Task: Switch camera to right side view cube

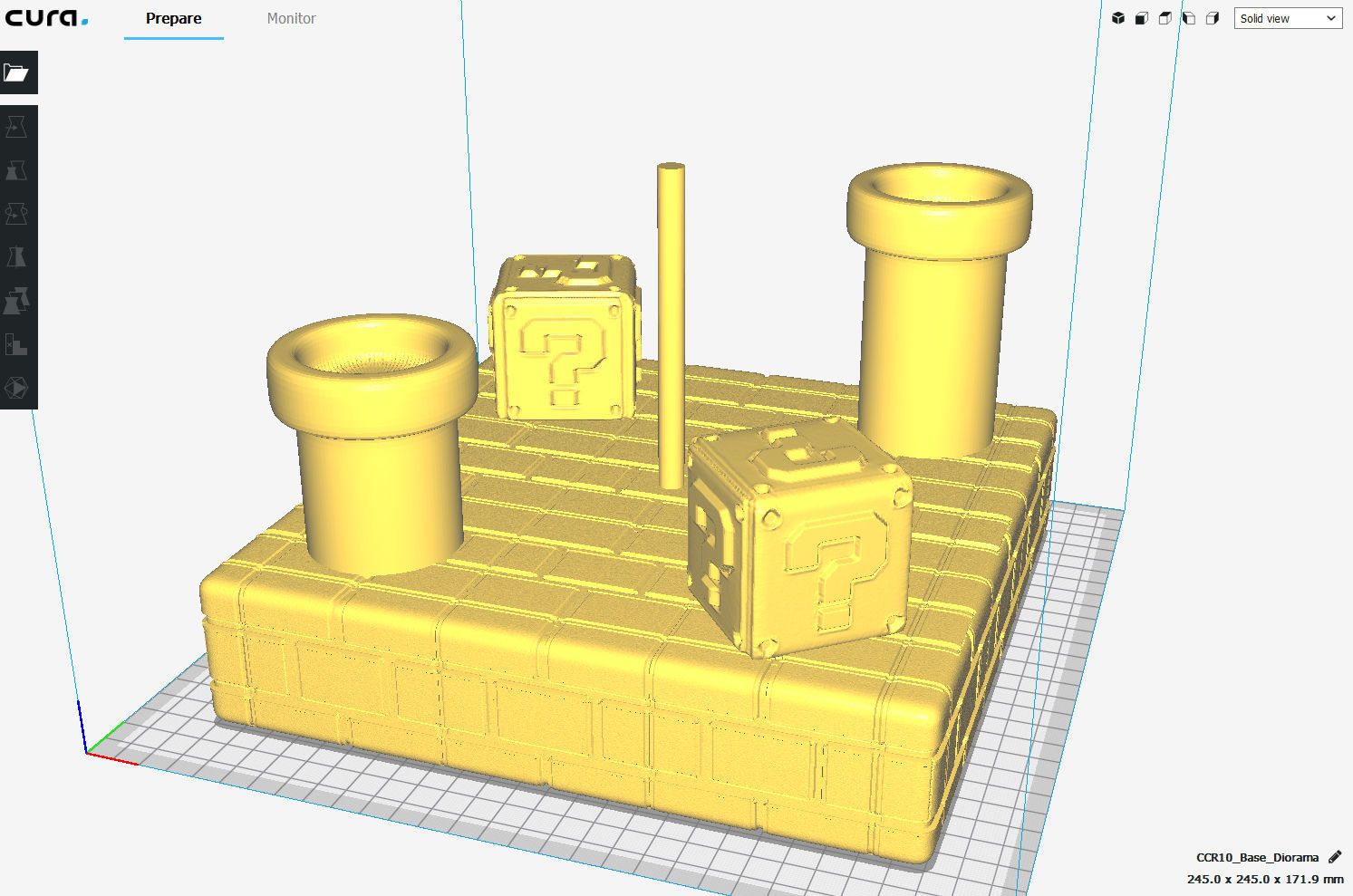Action: tap(1213, 18)
